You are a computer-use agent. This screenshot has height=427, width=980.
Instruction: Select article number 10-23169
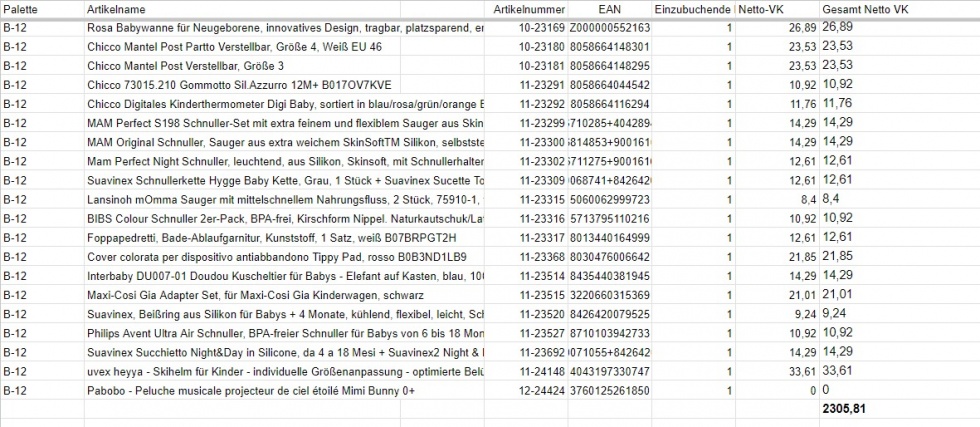point(528,28)
